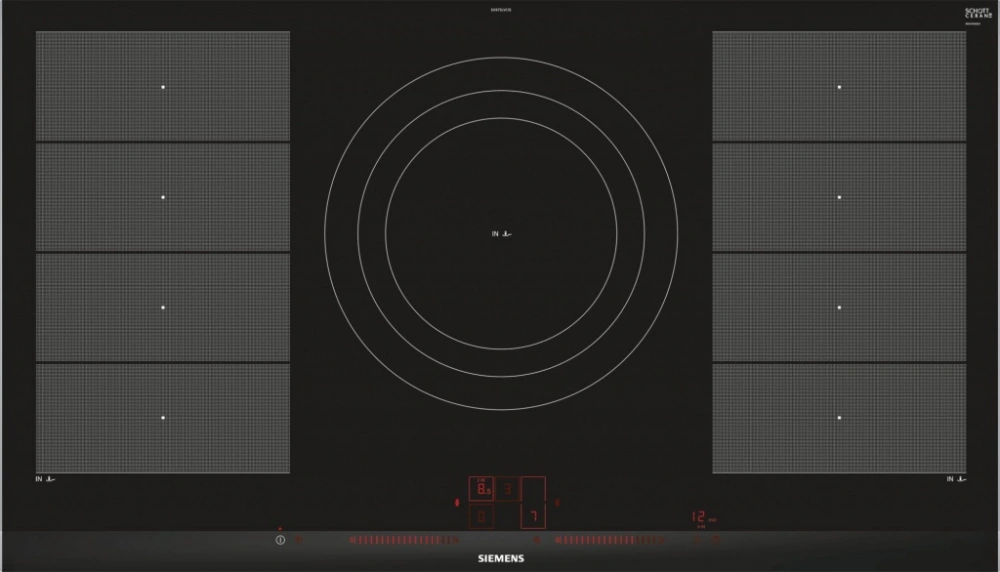
Task: Select the cooking zone showing 7
Action: click(534, 516)
